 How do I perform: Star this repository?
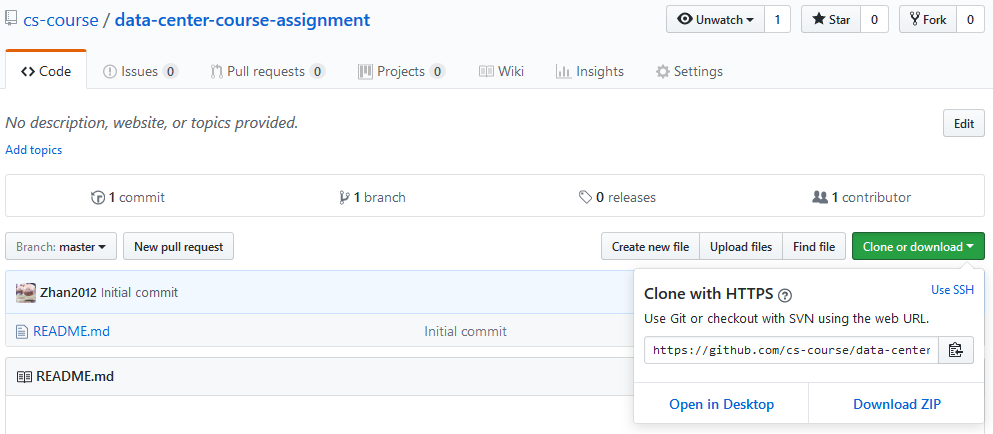click(x=829, y=19)
